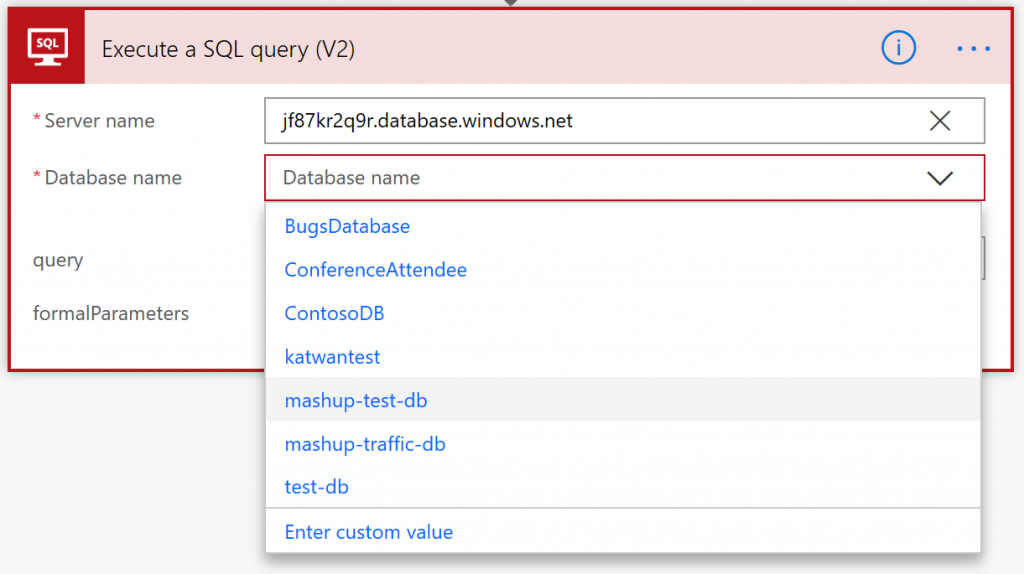
Task: Collapse the Database name dropdown chevron
Action: (x=939, y=178)
